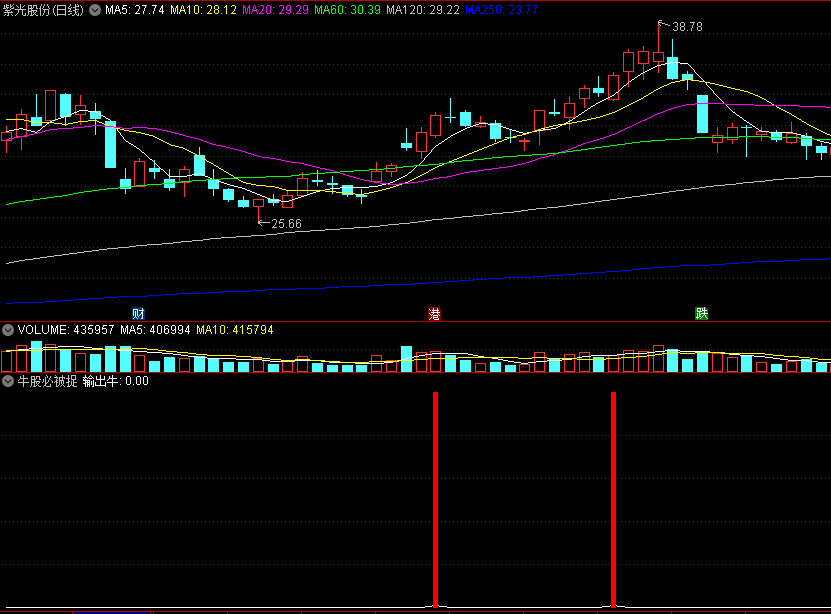Click the MA250: 23.77 legend label

coord(501,10)
